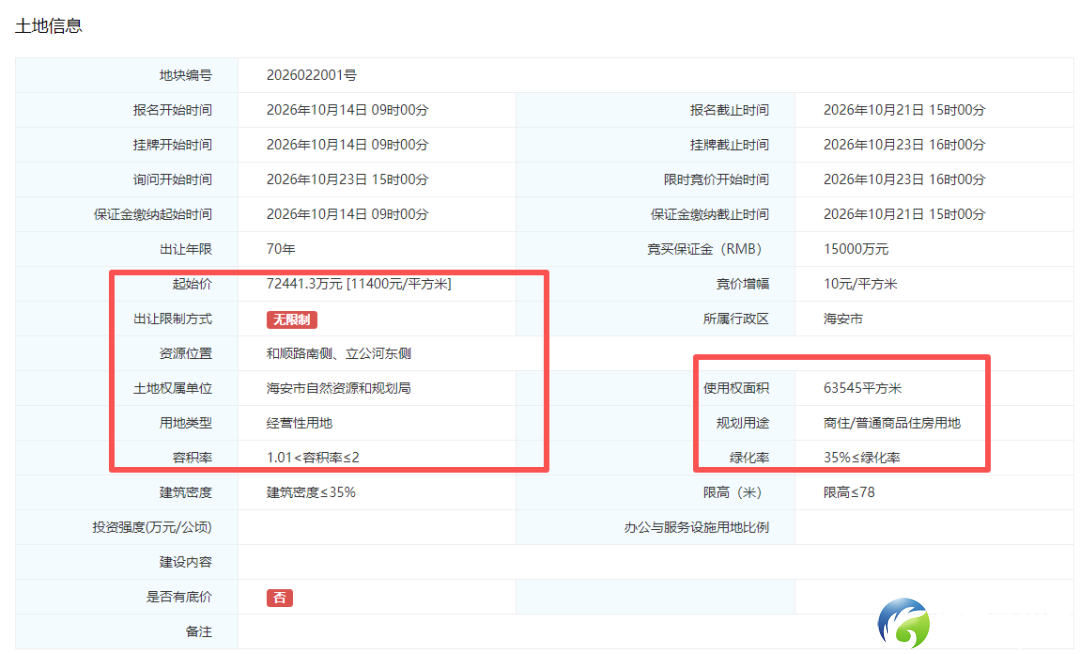This screenshot has height=654, width=1080.
Task: Click the '15000万元' deposit value
Action: (856, 249)
